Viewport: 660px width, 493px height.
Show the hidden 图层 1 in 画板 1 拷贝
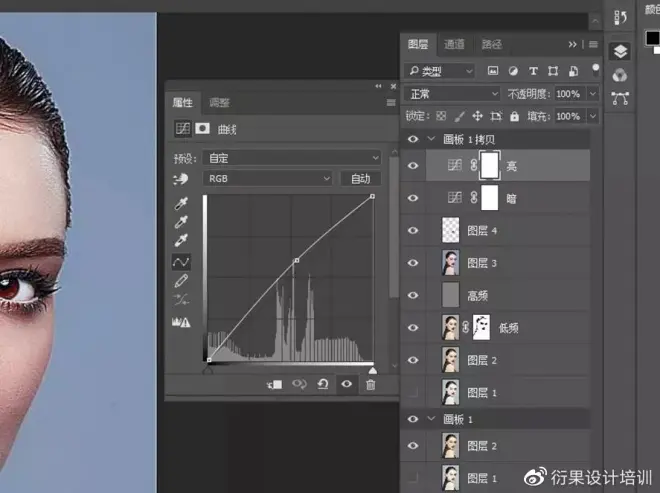click(413, 392)
